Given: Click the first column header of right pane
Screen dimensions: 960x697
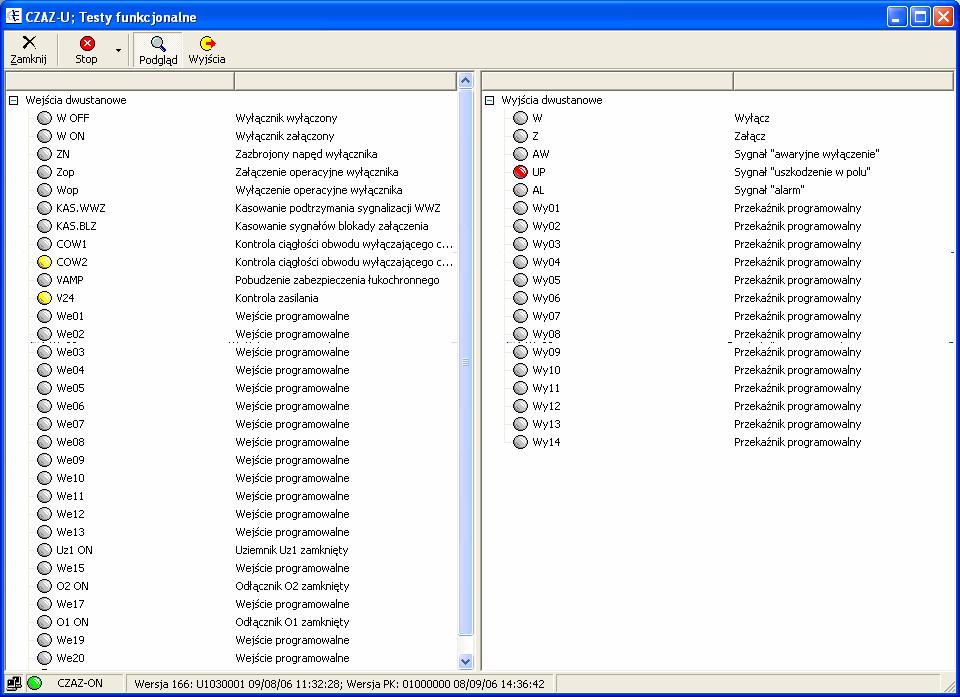Looking at the screenshot, I should pyautogui.click(x=607, y=81).
